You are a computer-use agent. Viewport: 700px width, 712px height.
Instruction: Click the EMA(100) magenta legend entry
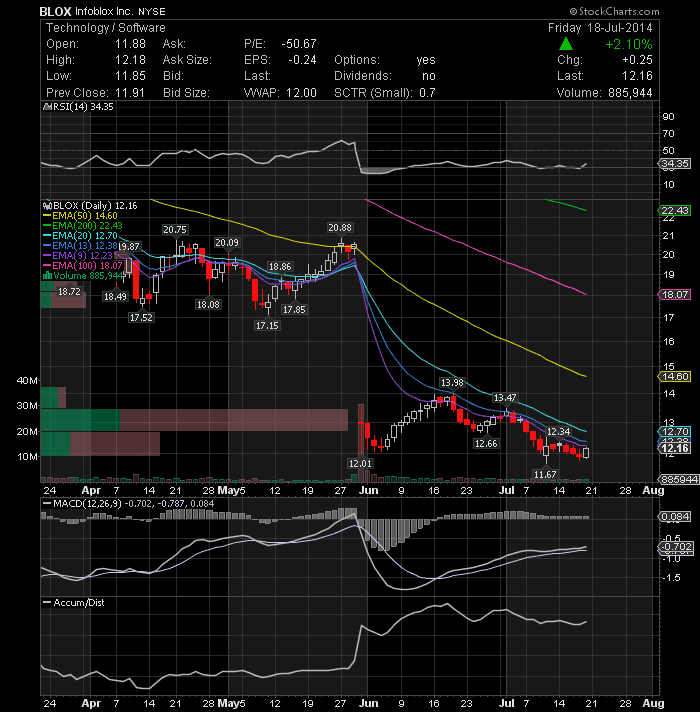point(83,266)
